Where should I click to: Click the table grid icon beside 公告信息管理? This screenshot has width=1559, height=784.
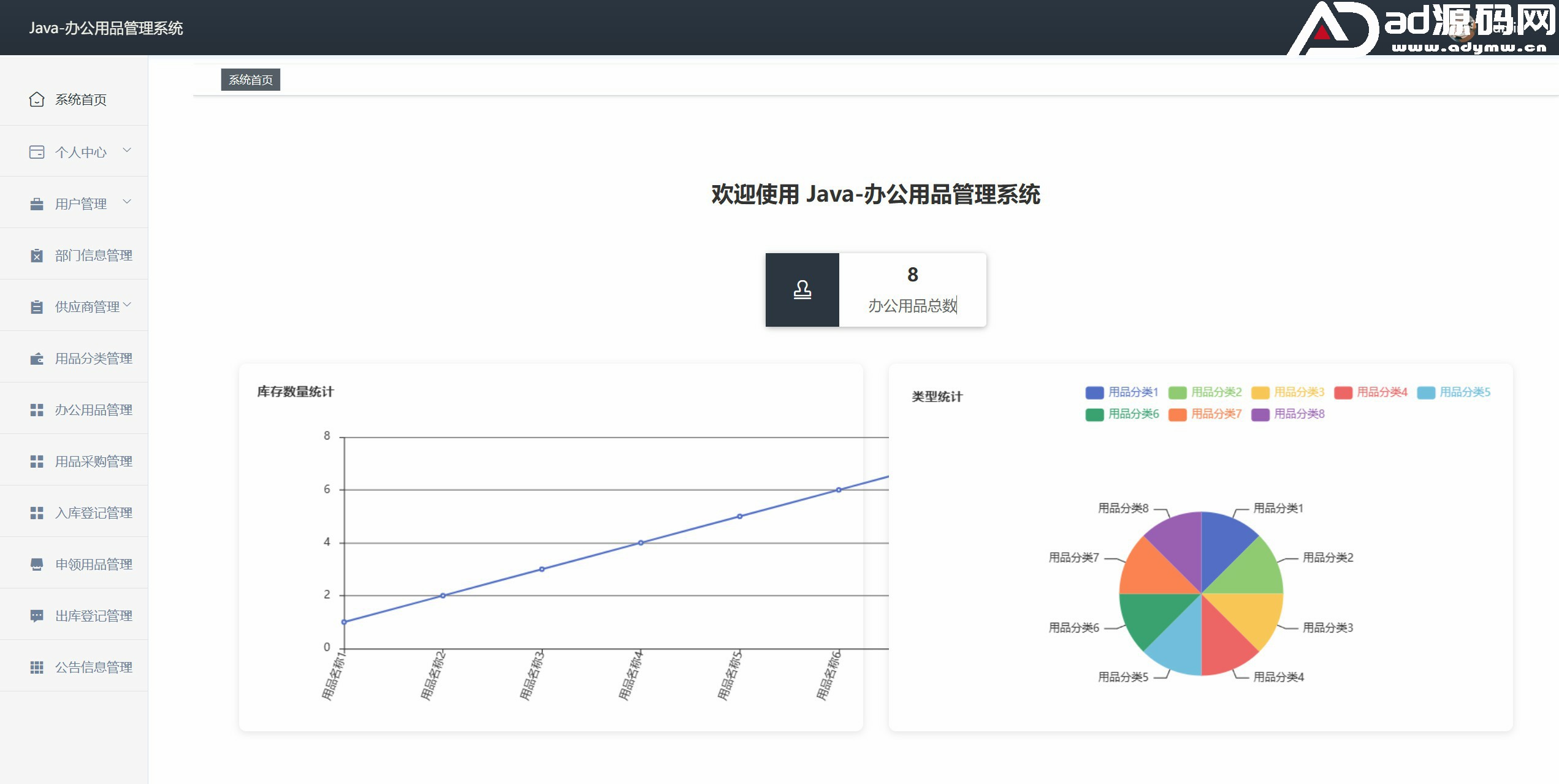[x=37, y=668]
